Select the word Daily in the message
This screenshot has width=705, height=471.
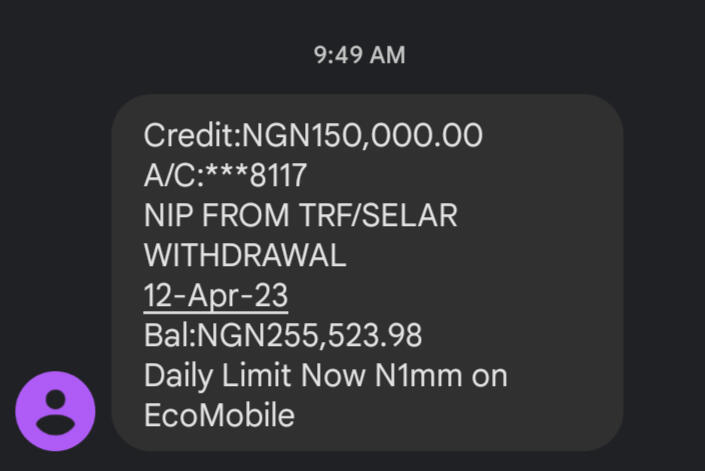[178, 377]
